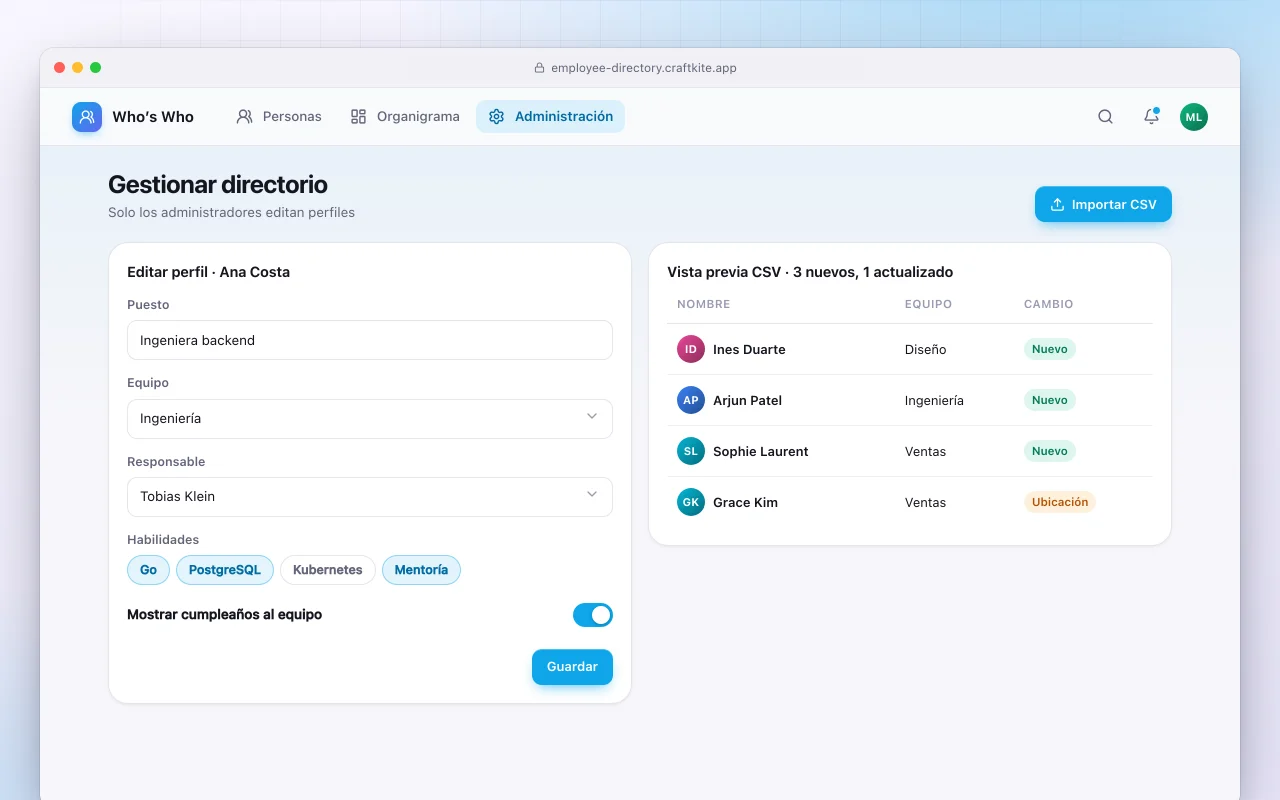Switch to the Organigrama tab

click(405, 117)
